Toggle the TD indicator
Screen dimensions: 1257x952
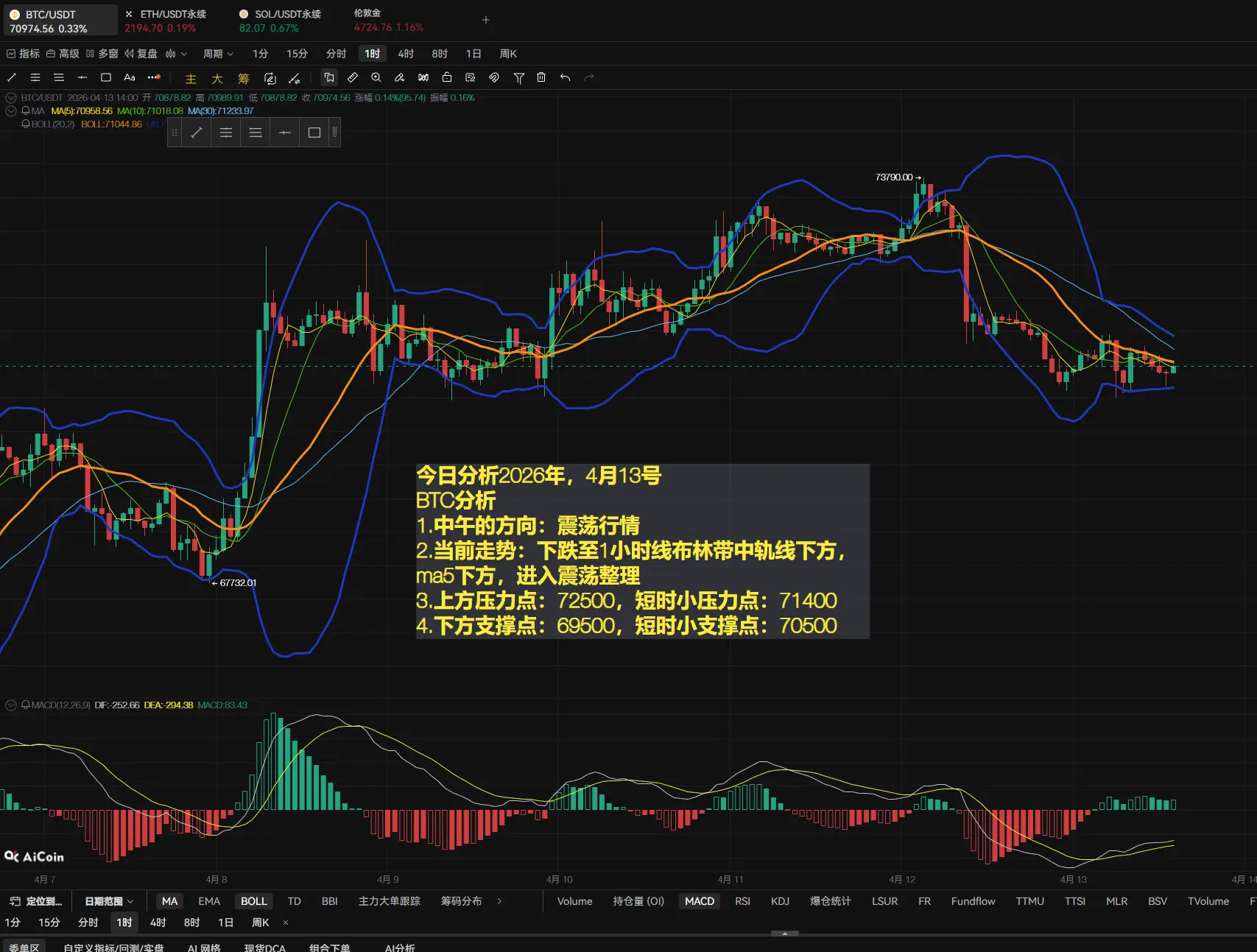click(295, 901)
